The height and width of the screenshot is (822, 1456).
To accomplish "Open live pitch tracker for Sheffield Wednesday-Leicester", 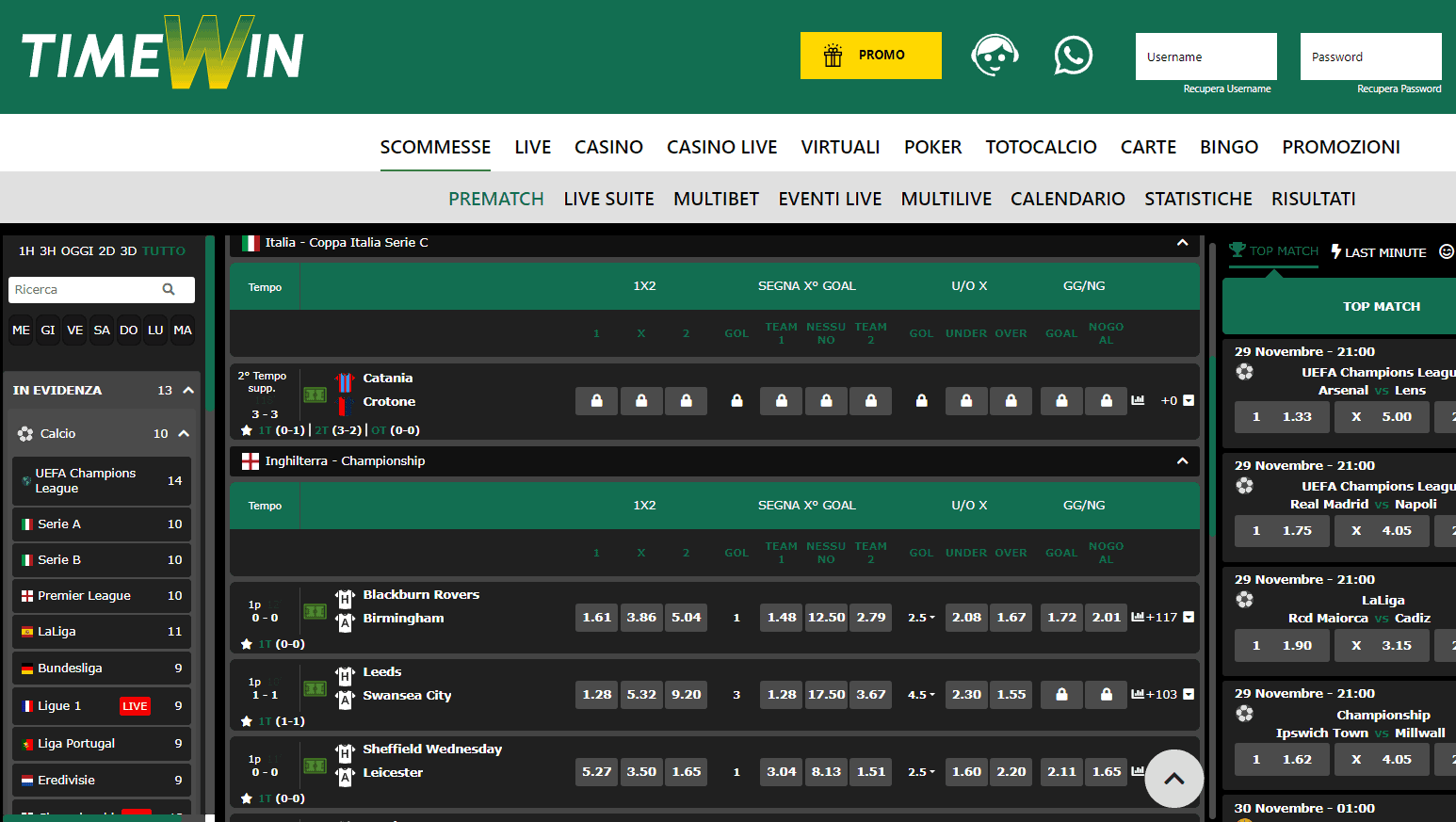I will pos(315,766).
